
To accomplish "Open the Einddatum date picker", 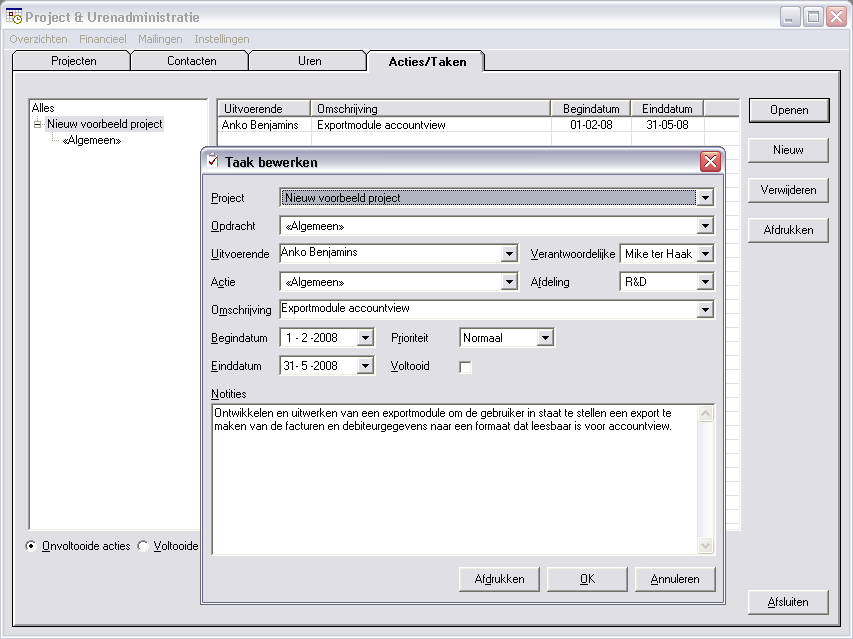I will (x=365, y=366).
